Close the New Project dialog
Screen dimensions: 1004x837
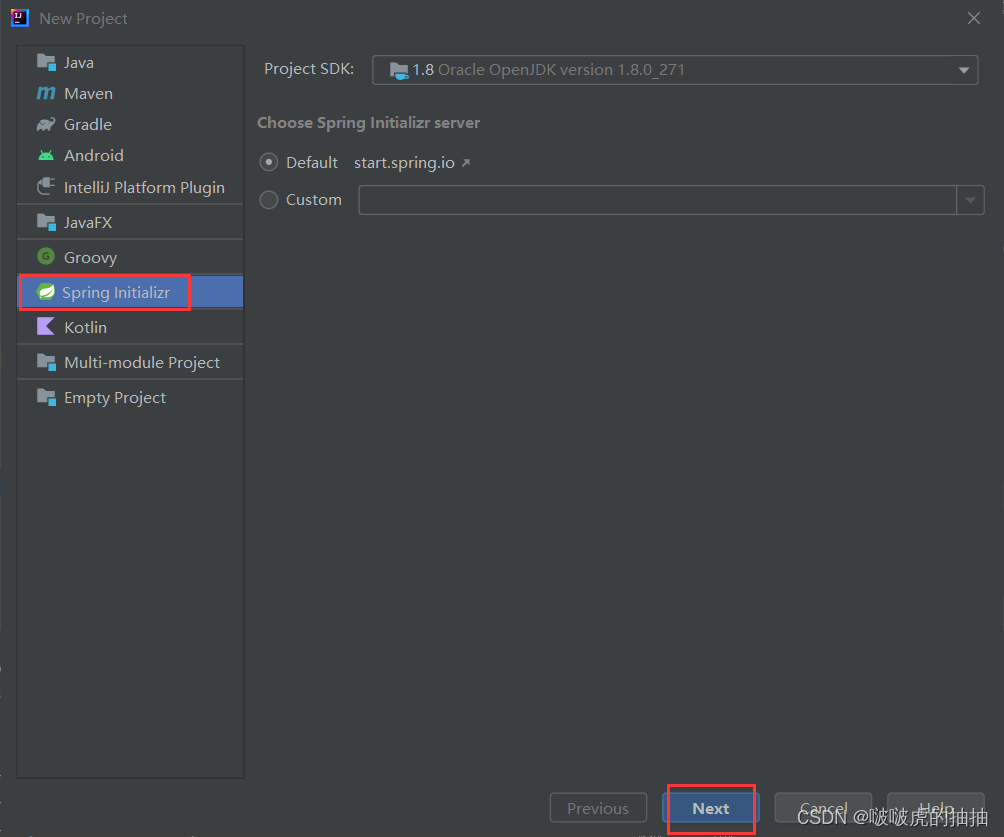(x=974, y=18)
